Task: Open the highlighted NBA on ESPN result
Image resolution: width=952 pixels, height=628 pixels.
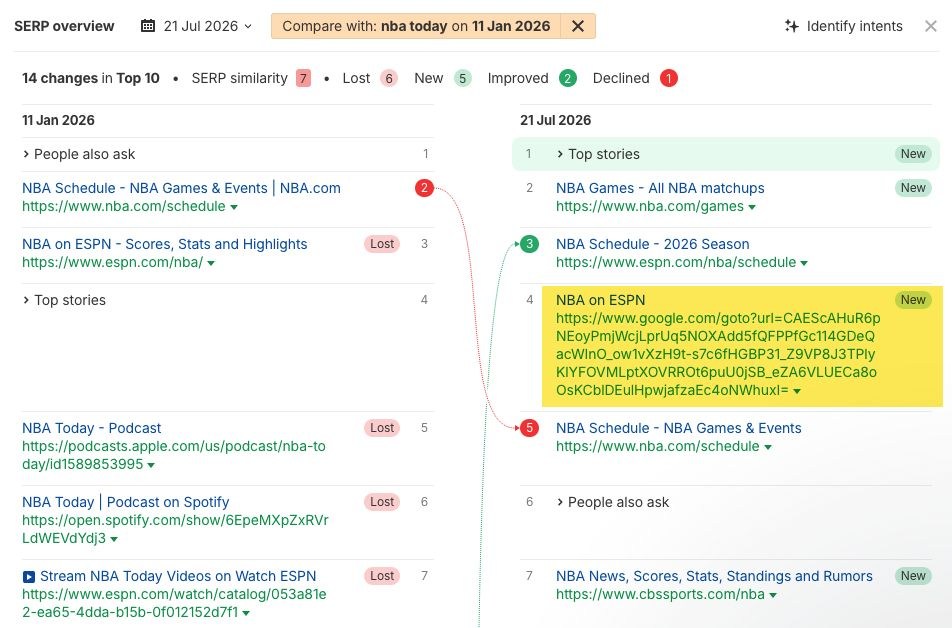Action: coord(600,300)
